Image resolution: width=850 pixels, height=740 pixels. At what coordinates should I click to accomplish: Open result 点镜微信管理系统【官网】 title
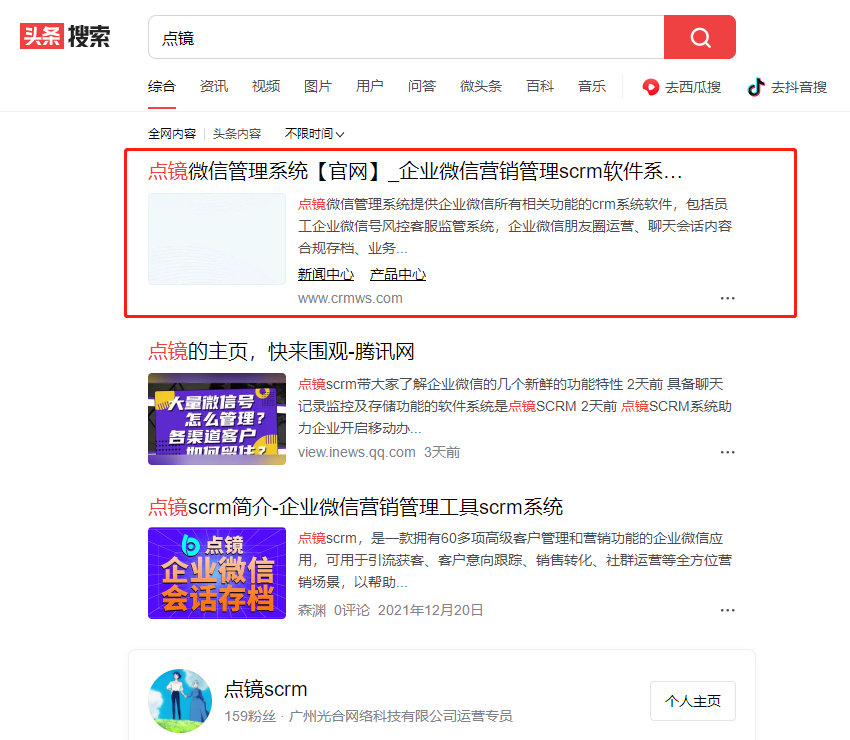(x=415, y=171)
